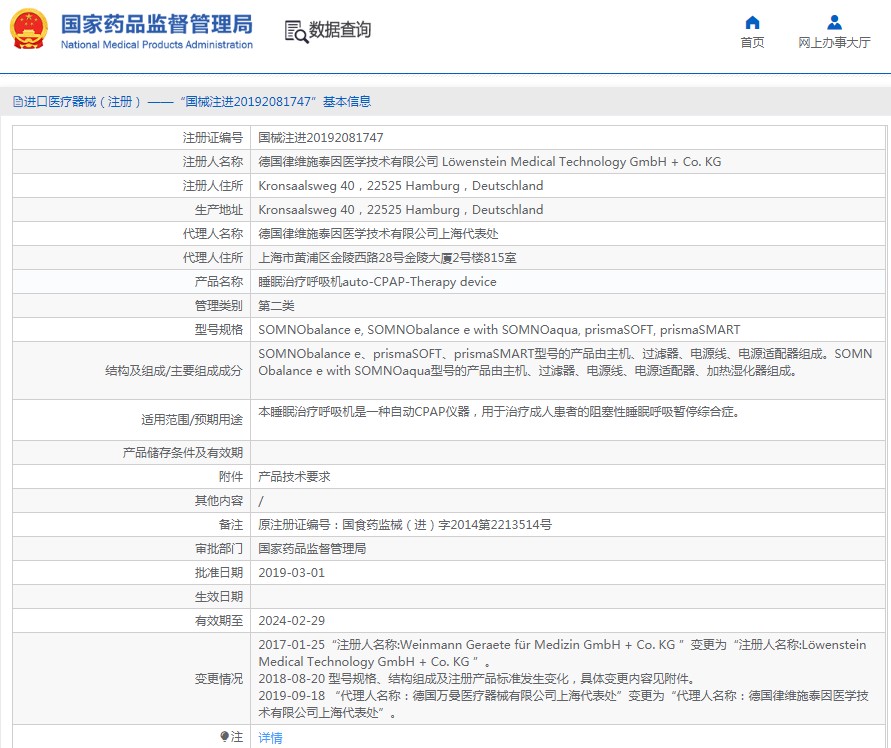Click the 首页 home icon
The height and width of the screenshot is (748, 891).
click(x=752, y=23)
